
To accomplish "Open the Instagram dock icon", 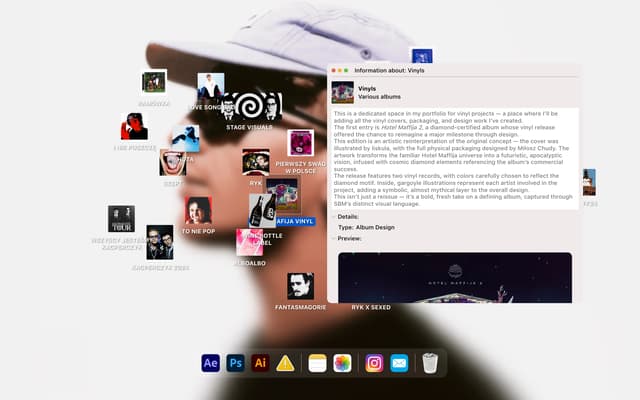I will click(x=374, y=363).
